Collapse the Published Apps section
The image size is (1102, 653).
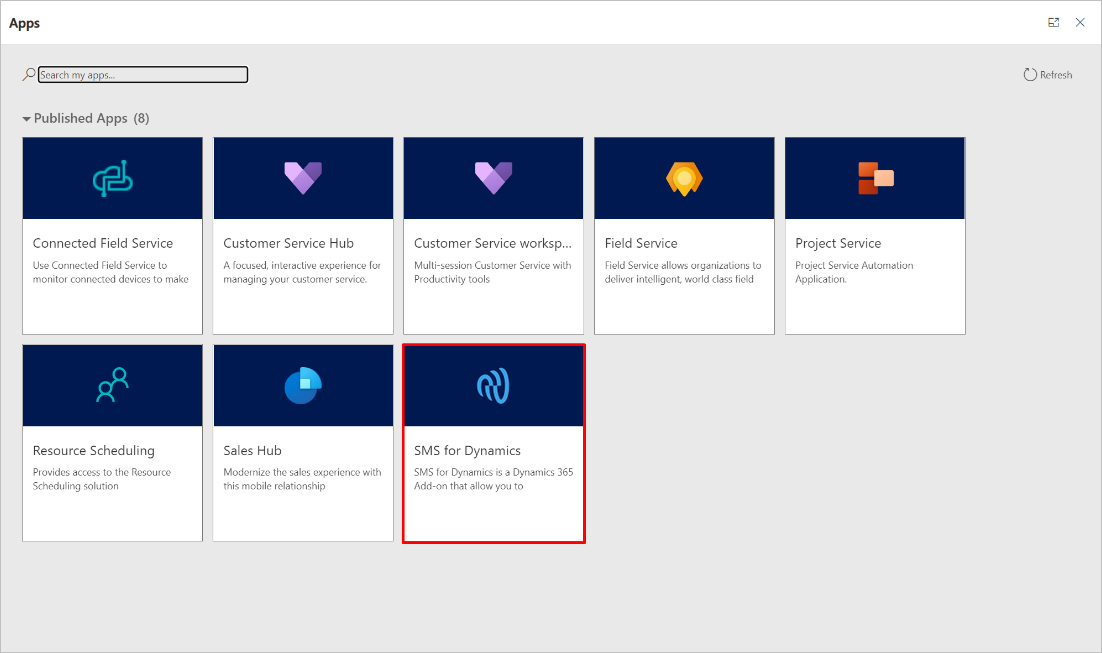pyautogui.click(x=27, y=119)
